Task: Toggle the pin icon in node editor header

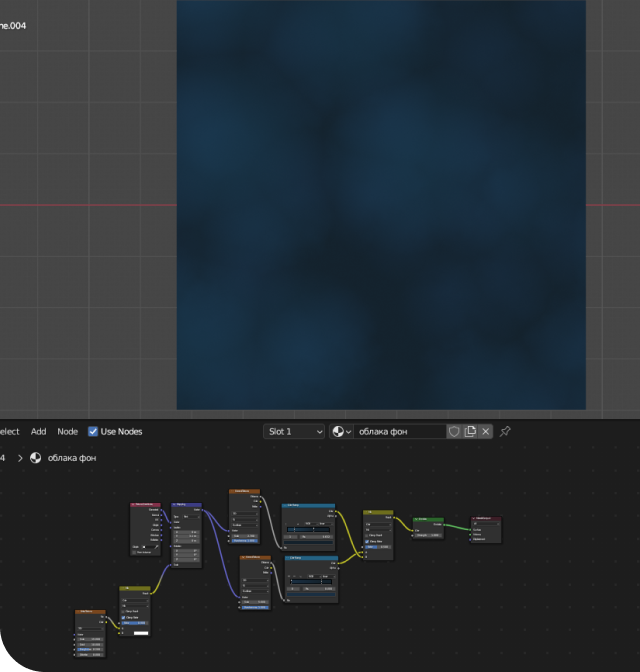Action: click(x=505, y=431)
